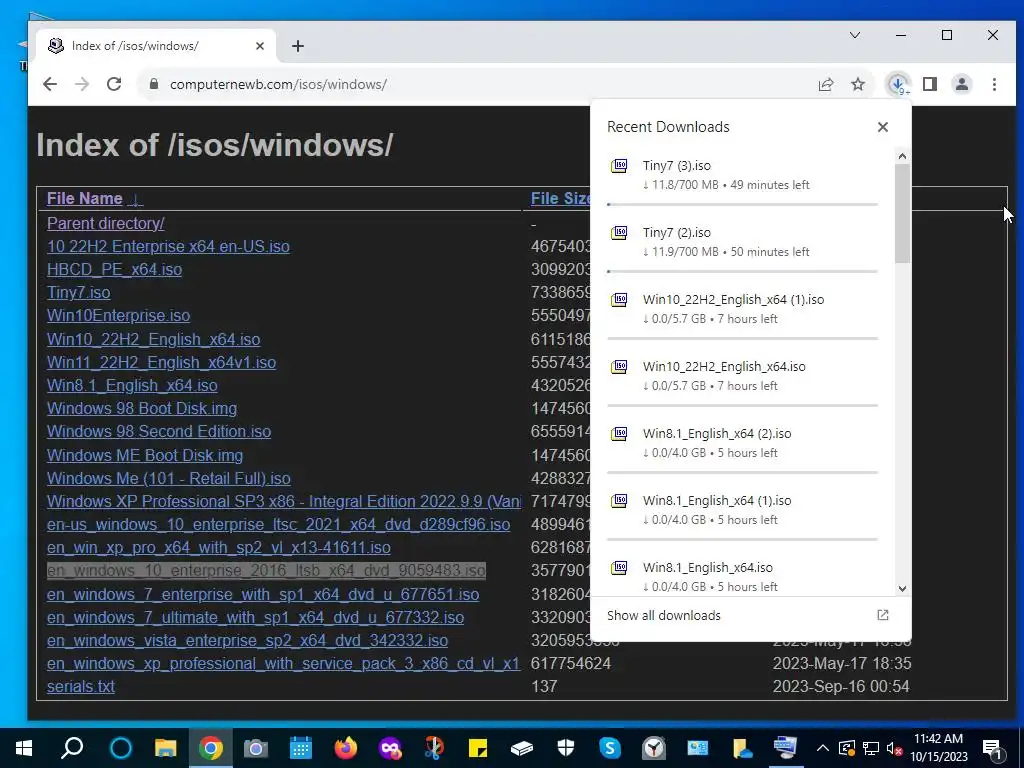This screenshot has width=1024, height=768.
Task: Click the Win8.1_English_x64 (1).iso download entry
Action: [x=743, y=510]
